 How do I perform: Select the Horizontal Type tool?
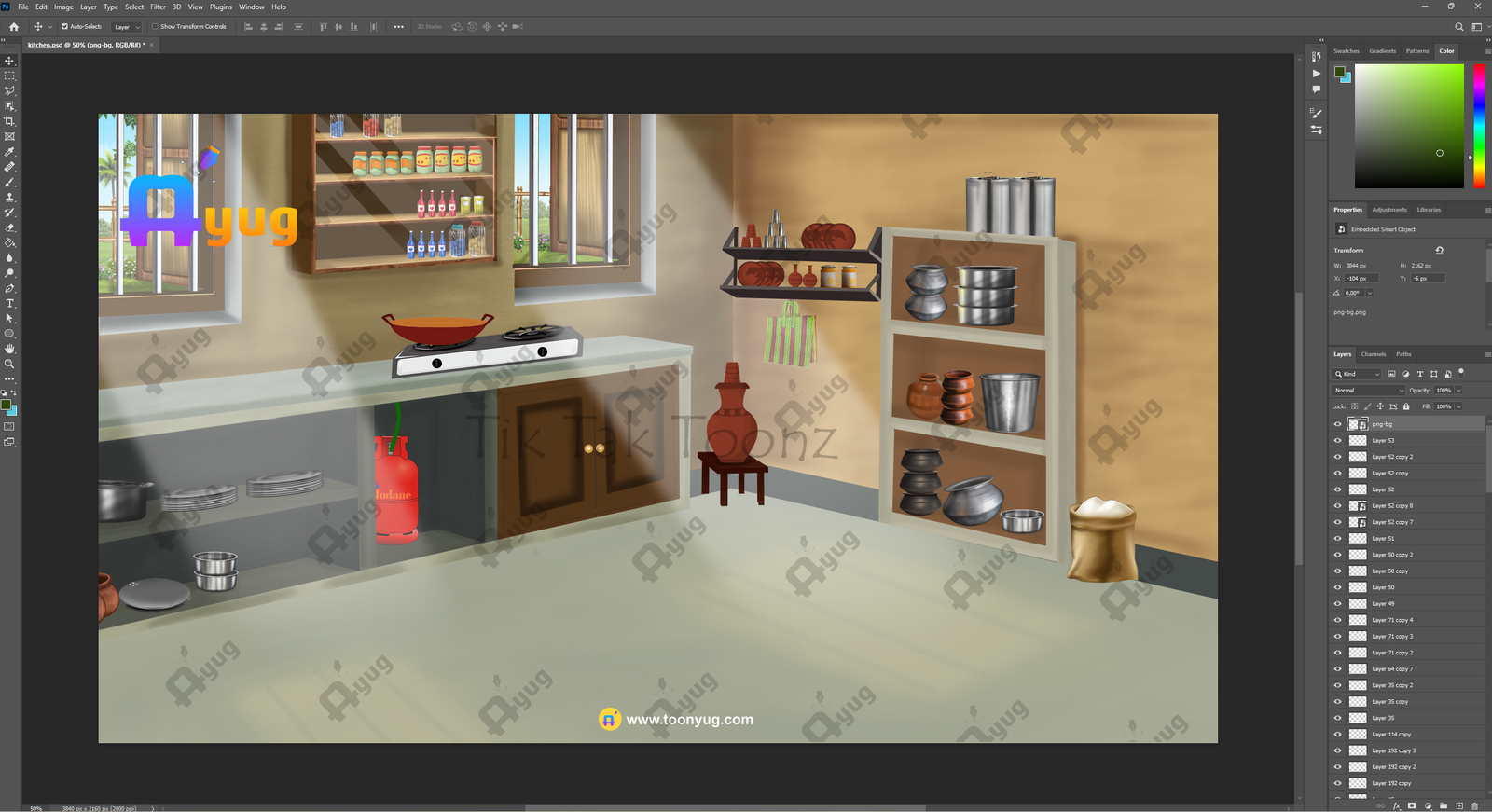9,304
